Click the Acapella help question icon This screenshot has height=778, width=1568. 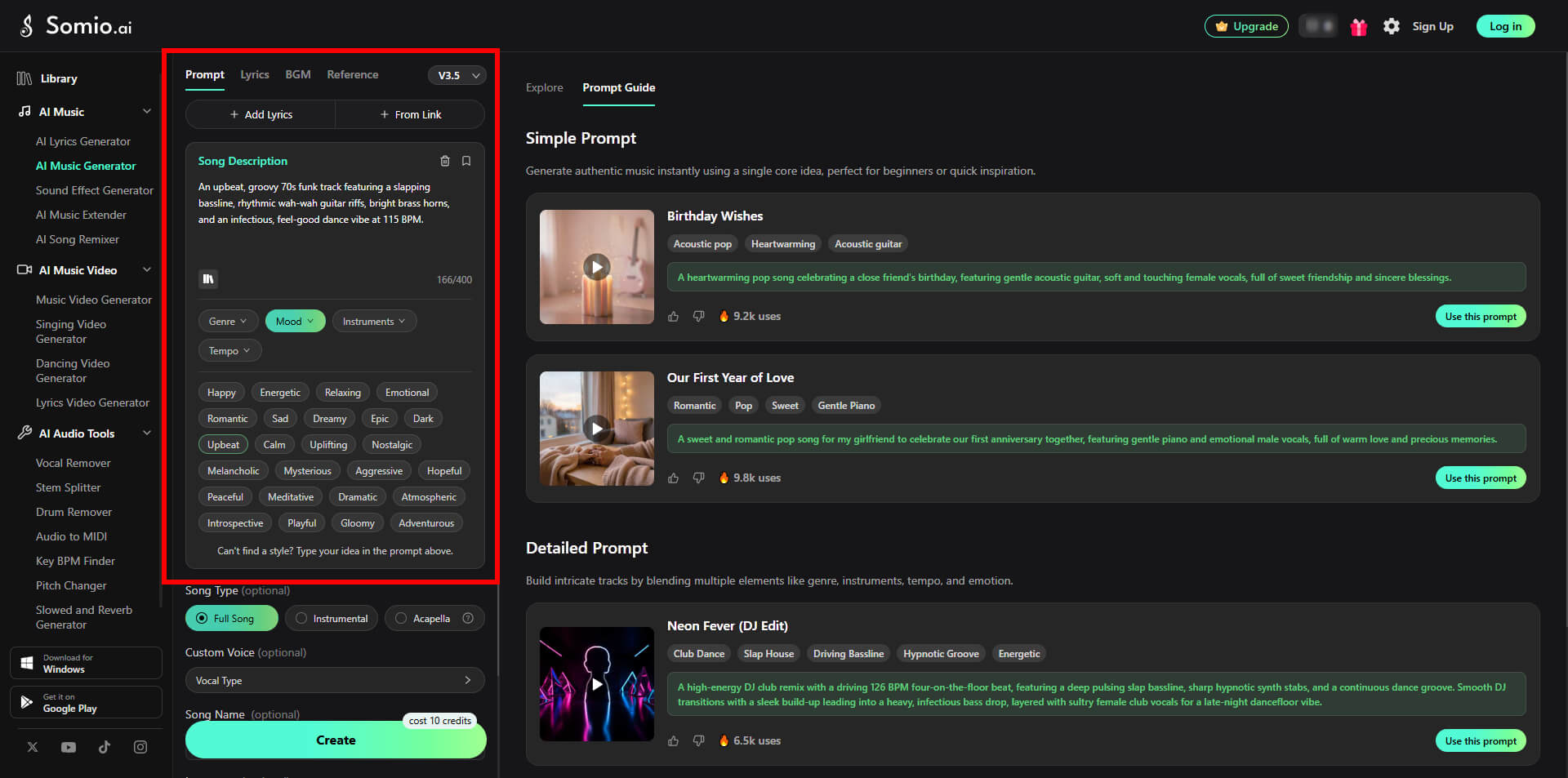tap(468, 618)
